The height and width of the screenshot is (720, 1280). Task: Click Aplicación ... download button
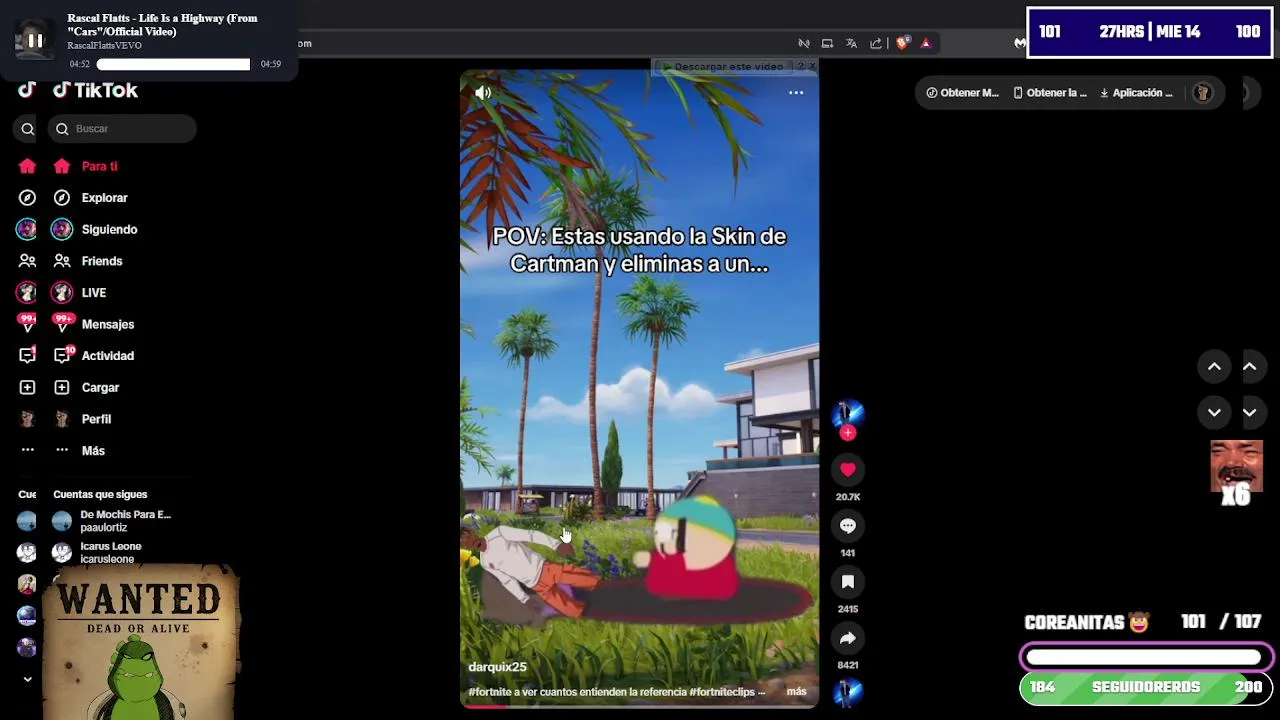pyautogui.click(x=1136, y=93)
